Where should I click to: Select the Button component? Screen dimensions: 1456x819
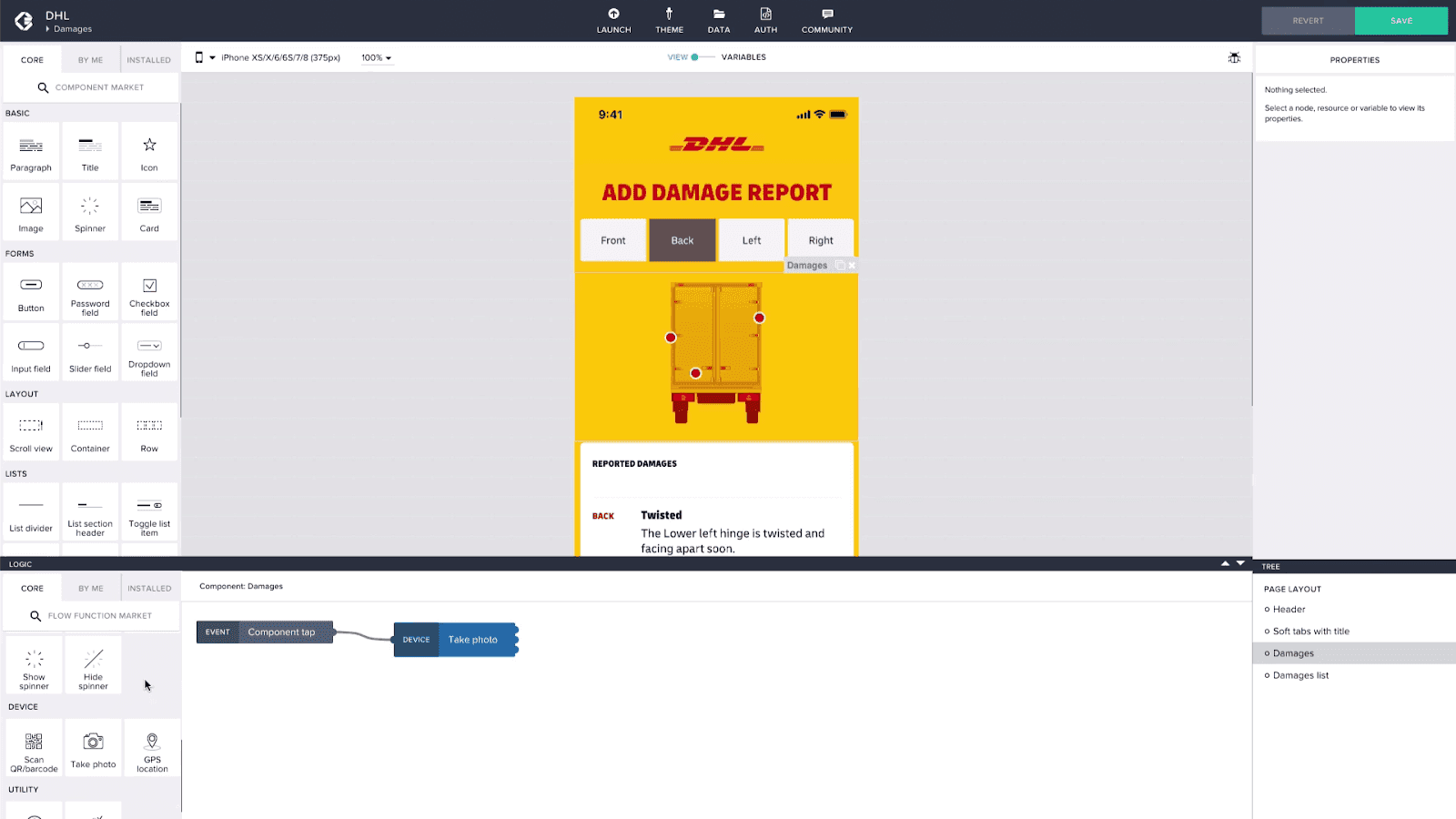[x=31, y=292]
